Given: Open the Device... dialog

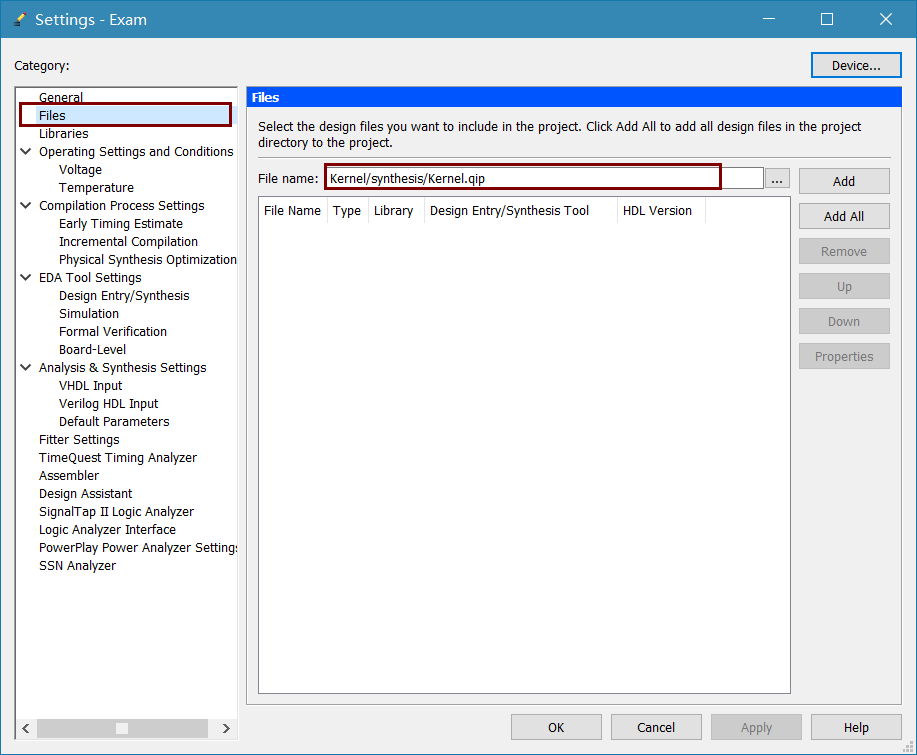Looking at the screenshot, I should [x=856, y=65].
